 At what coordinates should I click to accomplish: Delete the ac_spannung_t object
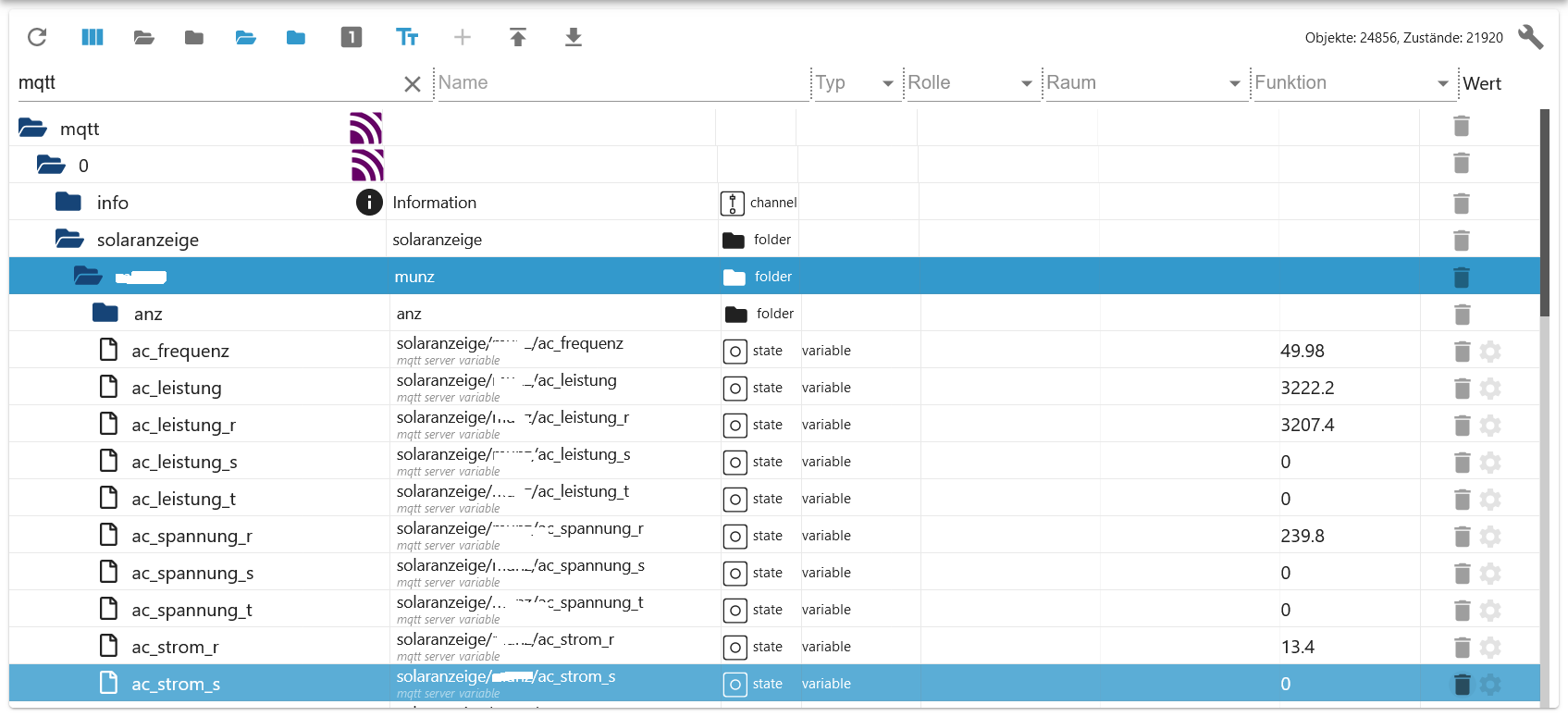click(1463, 611)
